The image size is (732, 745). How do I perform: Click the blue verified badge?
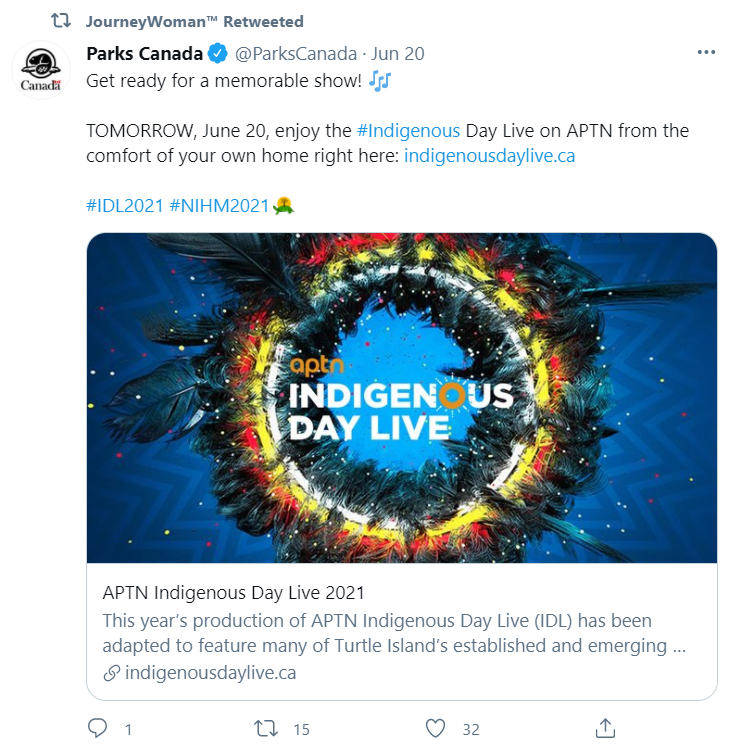(218, 53)
